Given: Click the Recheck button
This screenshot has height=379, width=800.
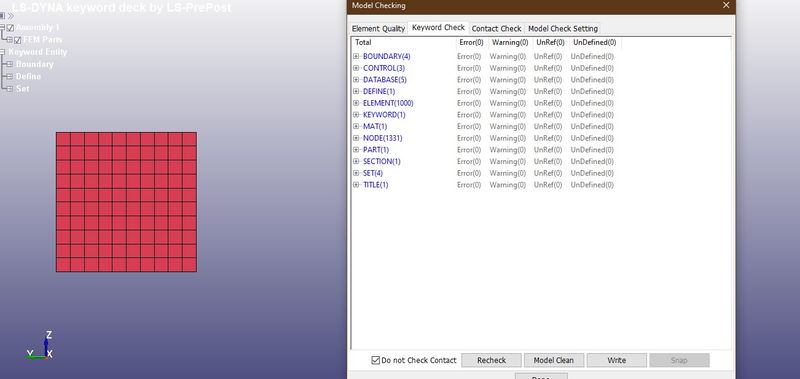Looking at the screenshot, I should tap(491, 360).
